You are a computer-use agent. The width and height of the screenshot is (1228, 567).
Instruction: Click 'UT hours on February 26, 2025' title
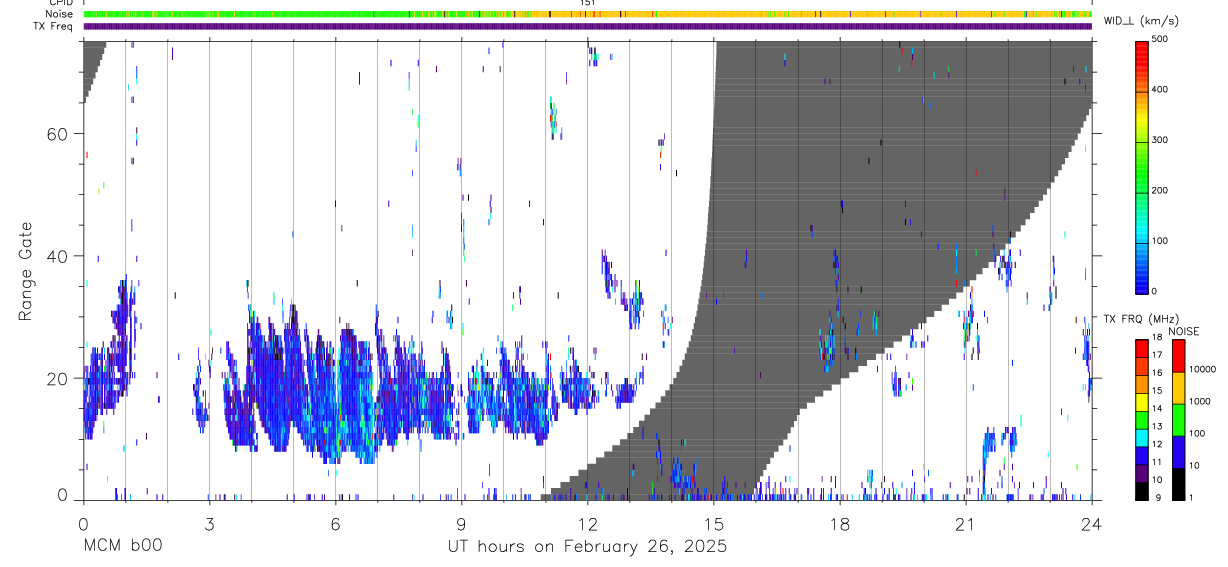click(587, 547)
